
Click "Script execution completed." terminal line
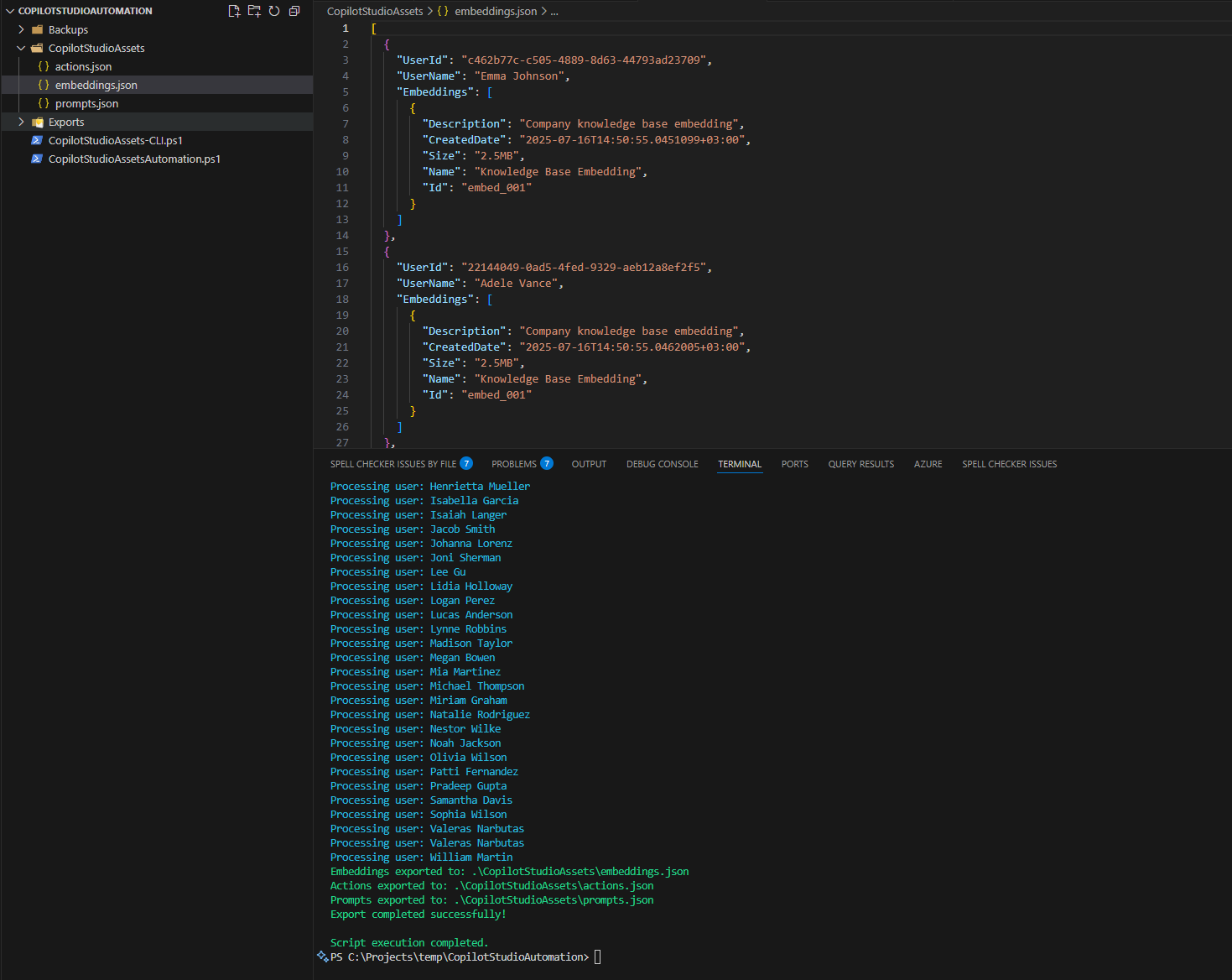[x=409, y=943]
